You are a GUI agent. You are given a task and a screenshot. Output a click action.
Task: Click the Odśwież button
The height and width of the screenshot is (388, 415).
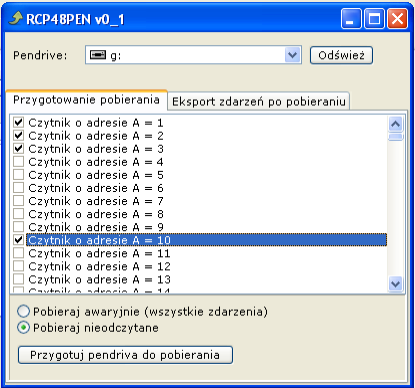[x=341, y=55]
